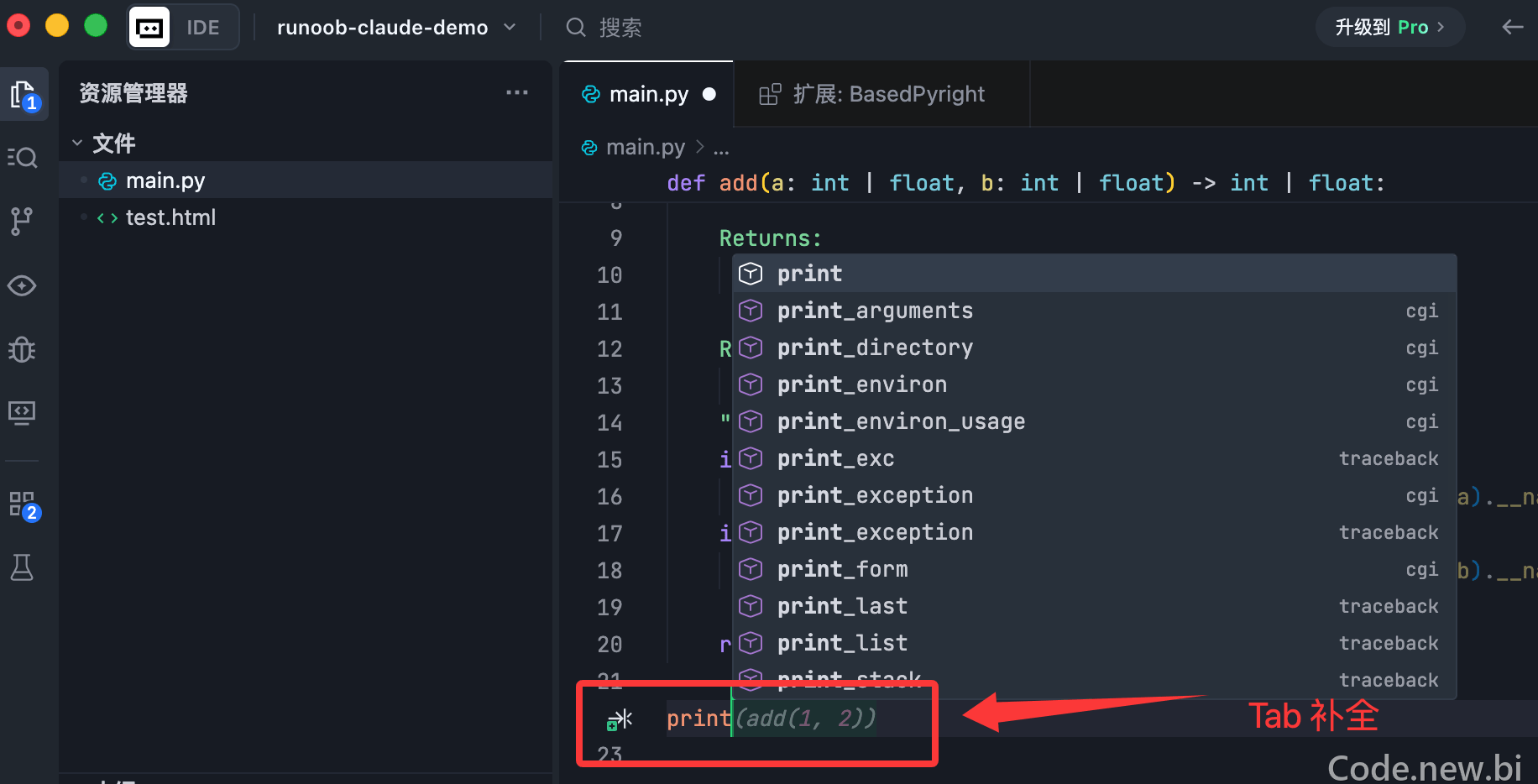Choose print_list completion suggestion
The width and height of the screenshot is (1538, 784).
1095,643
